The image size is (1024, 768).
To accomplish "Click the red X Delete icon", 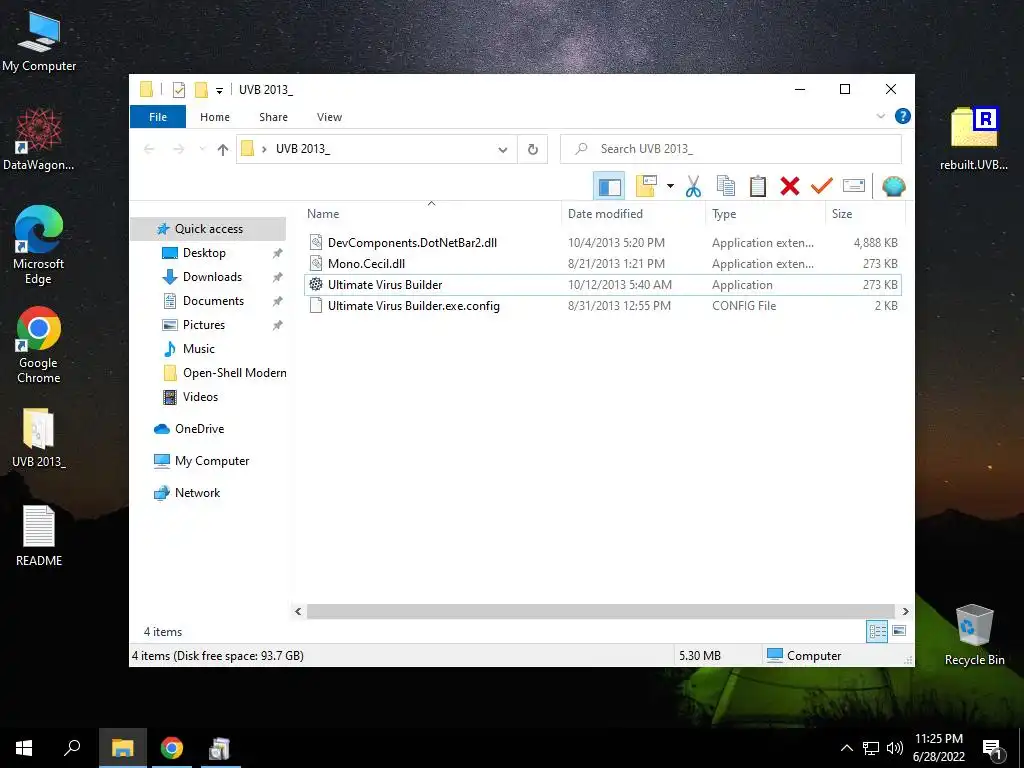I will pos(790,187).
